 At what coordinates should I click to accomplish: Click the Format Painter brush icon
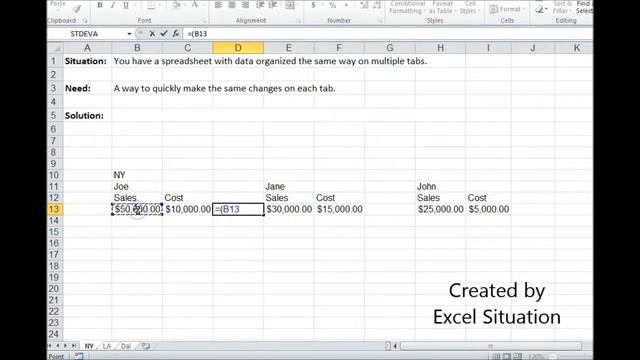(77, 9)
